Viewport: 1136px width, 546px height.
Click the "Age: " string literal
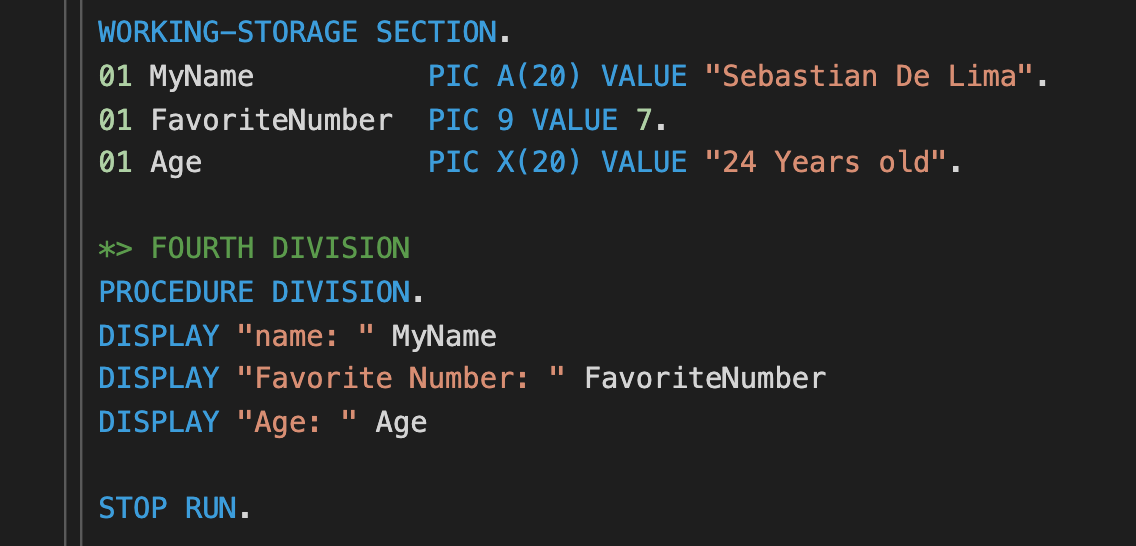point(297,422)
